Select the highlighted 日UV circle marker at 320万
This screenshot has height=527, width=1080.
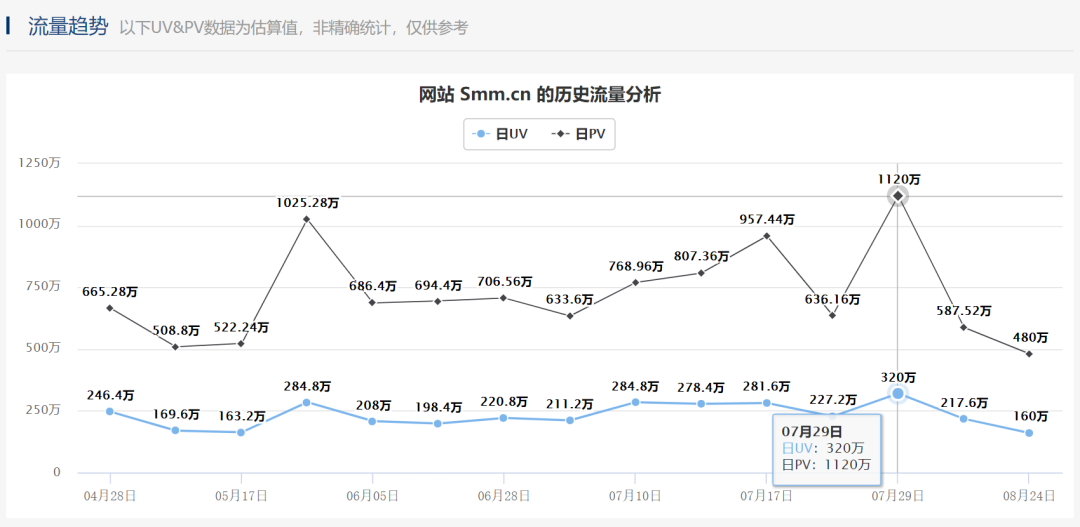pos(897,393)
